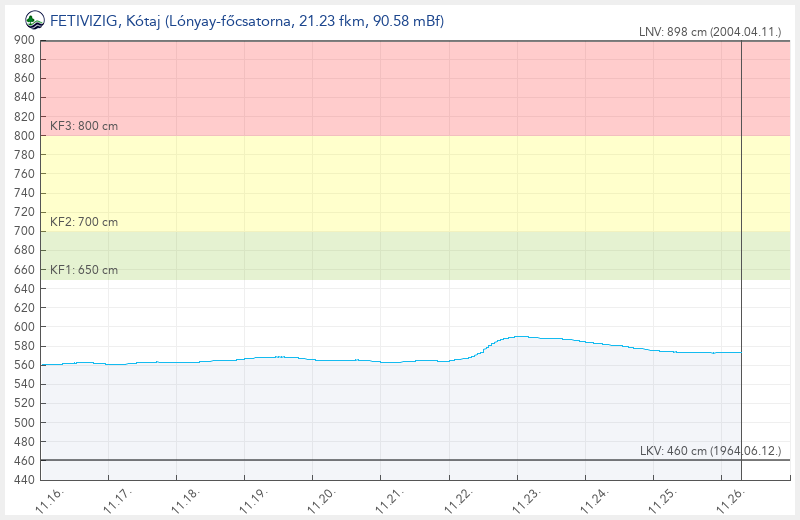Viewport: 800px width, 520px height.
Task: Select the KF2: 700 cm threshold label
Action: pos(84,222)
